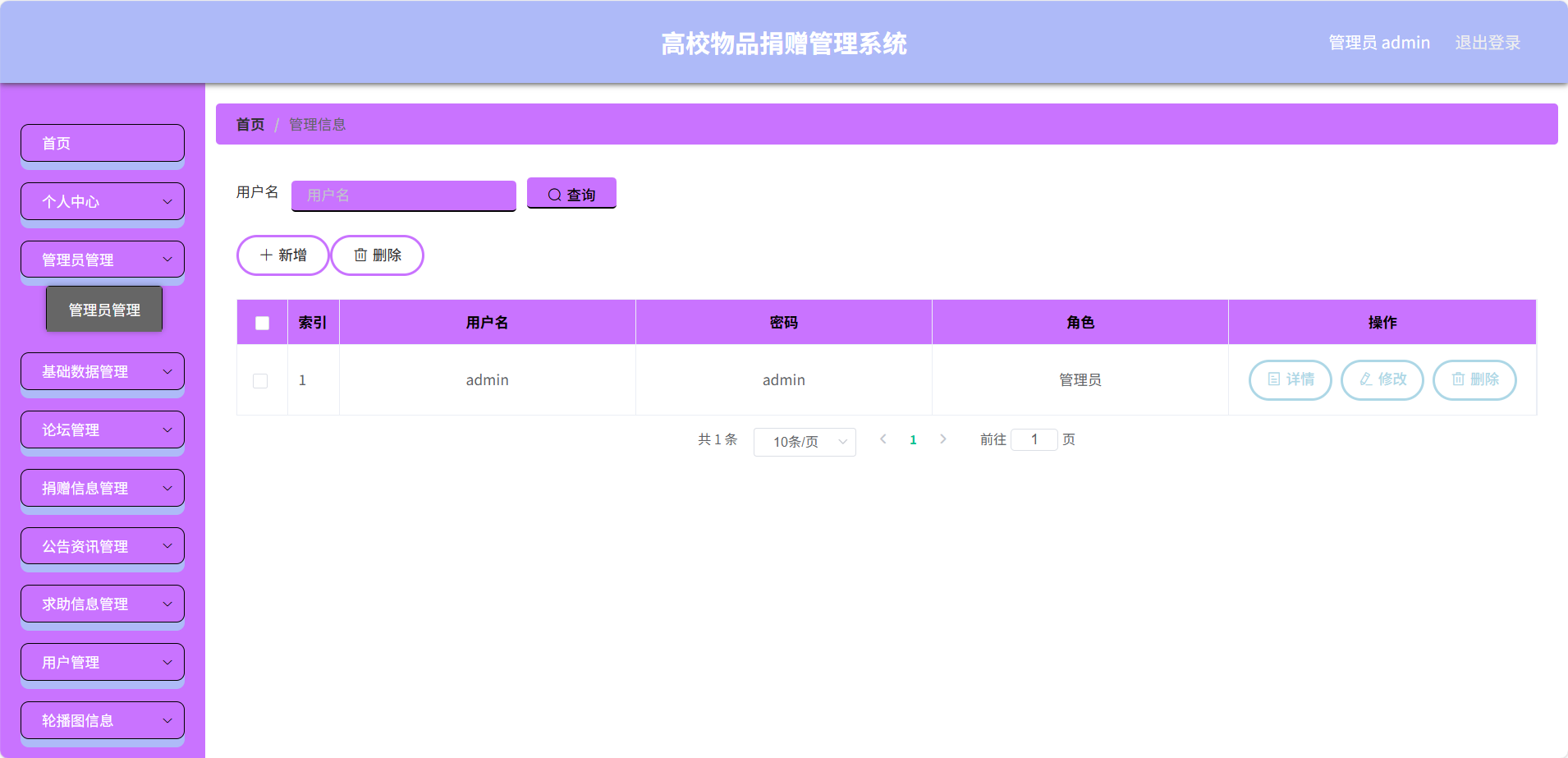Check the checkbox for the admin row
This screenshot has height=758, width=1568.
pyautogui.click(x=260, y=381)
